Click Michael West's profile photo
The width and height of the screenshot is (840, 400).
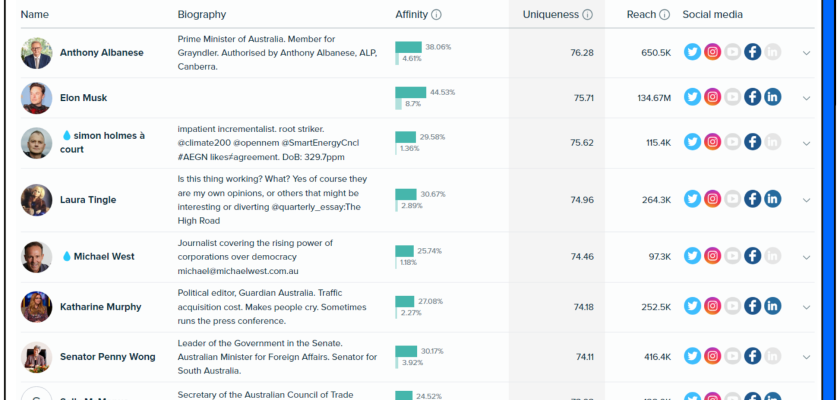point(36,256)
